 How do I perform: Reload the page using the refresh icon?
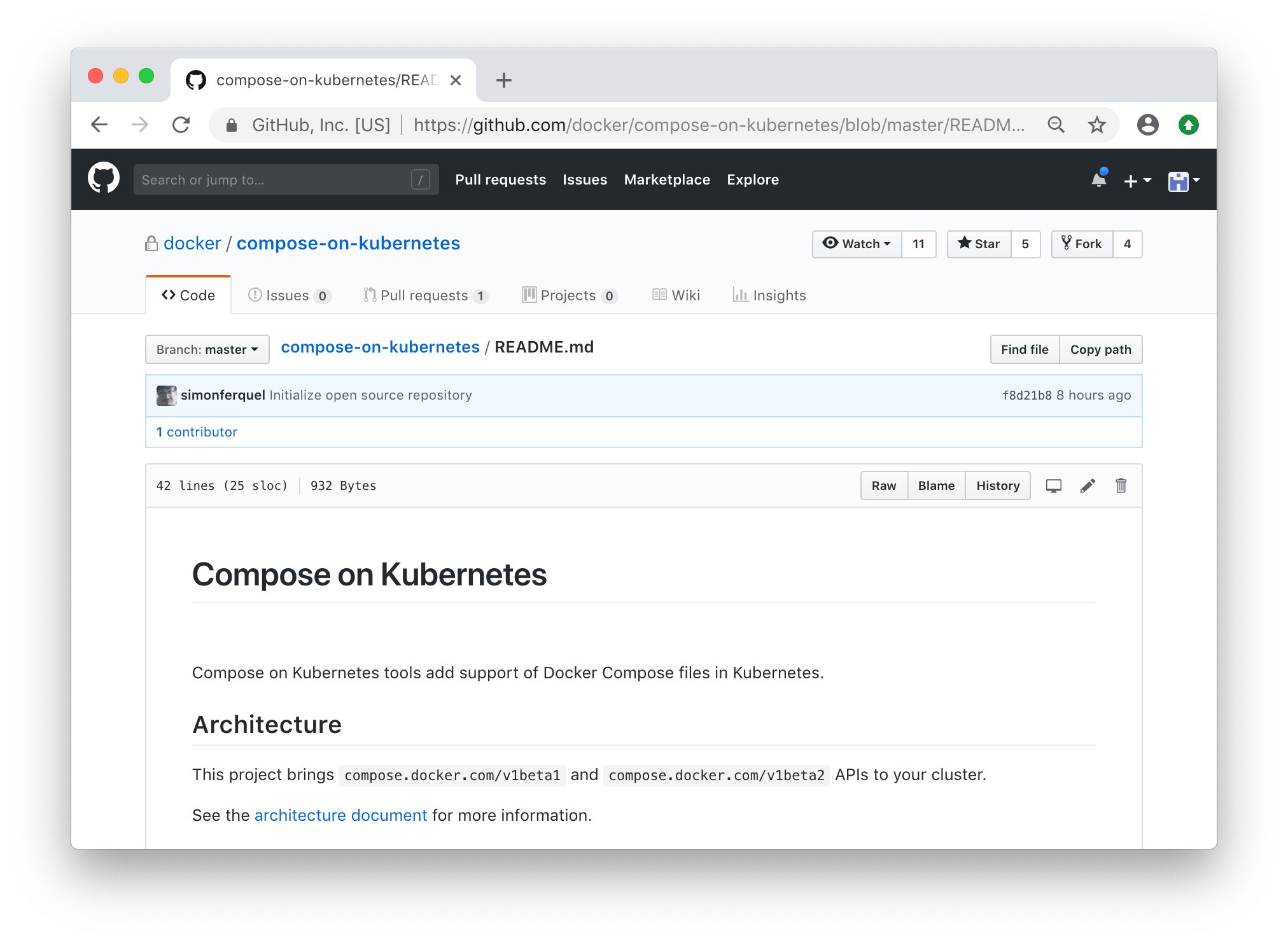coord(181,125)
